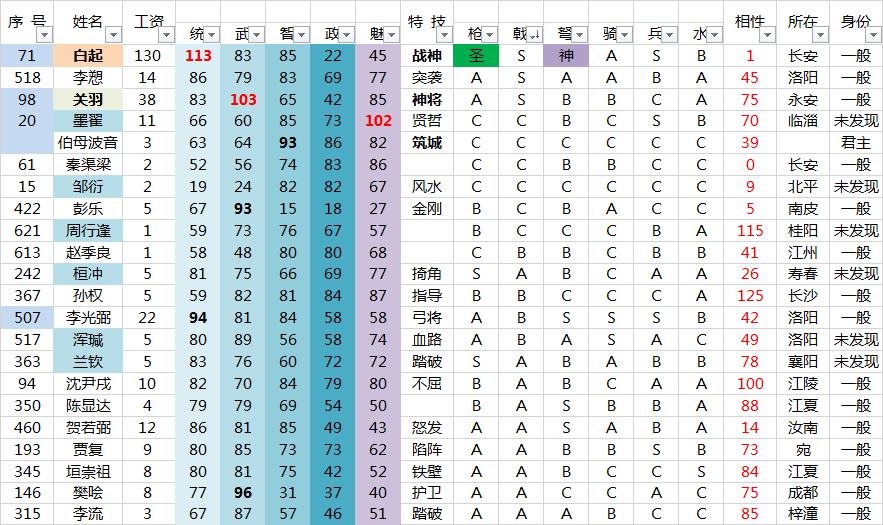Select the 金刚 special skill cell
The image size is (883, 525).
pos(427,209)
